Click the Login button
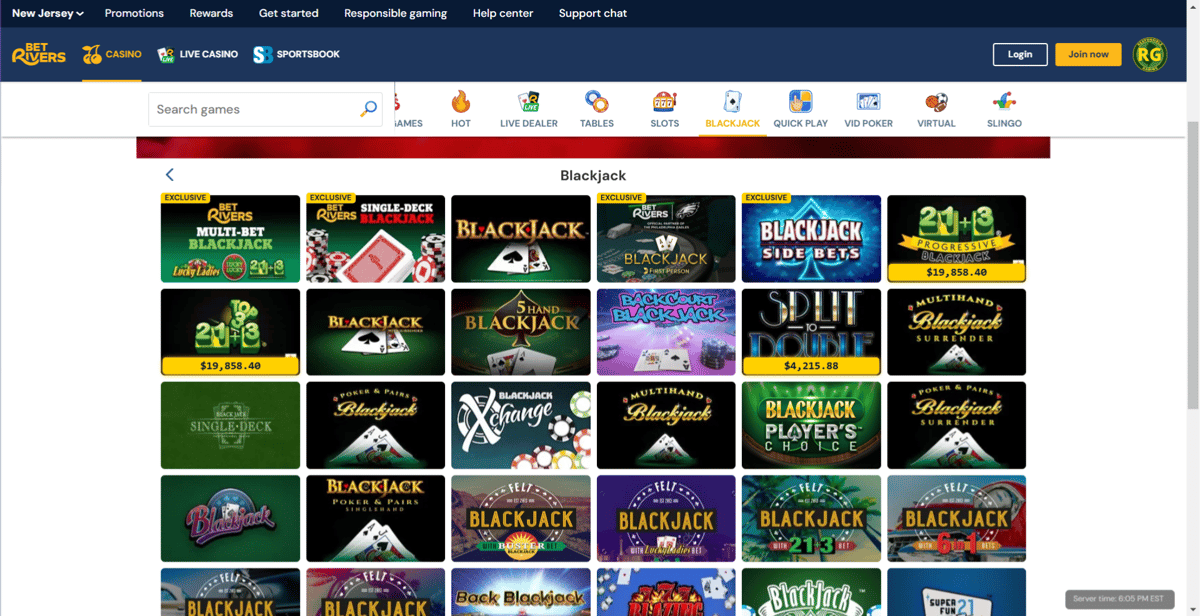1200x616 pixels. click(x=1020, y=54)
